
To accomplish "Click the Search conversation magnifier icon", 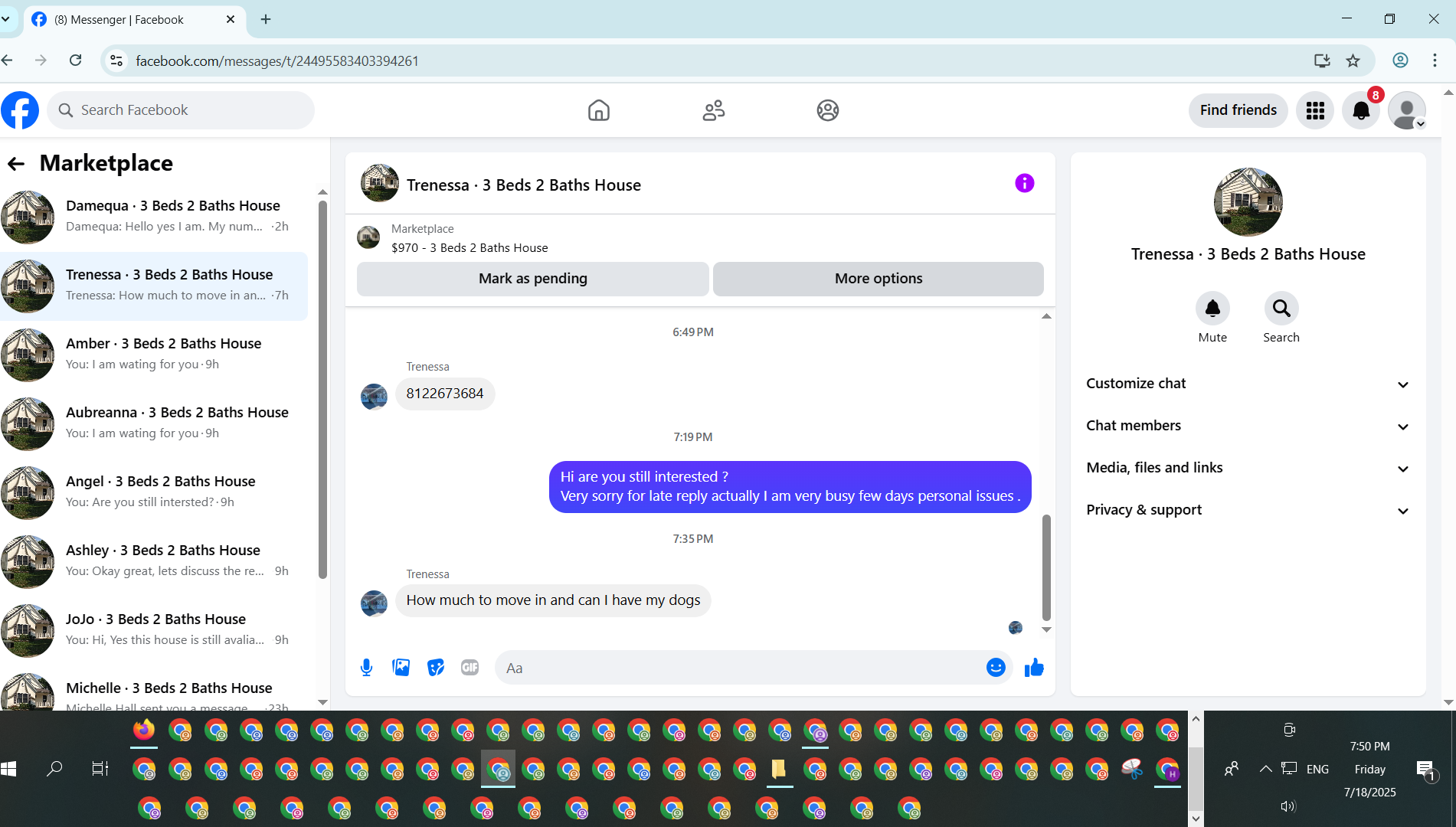I will pyautogui.click(x=1281, y=309).
